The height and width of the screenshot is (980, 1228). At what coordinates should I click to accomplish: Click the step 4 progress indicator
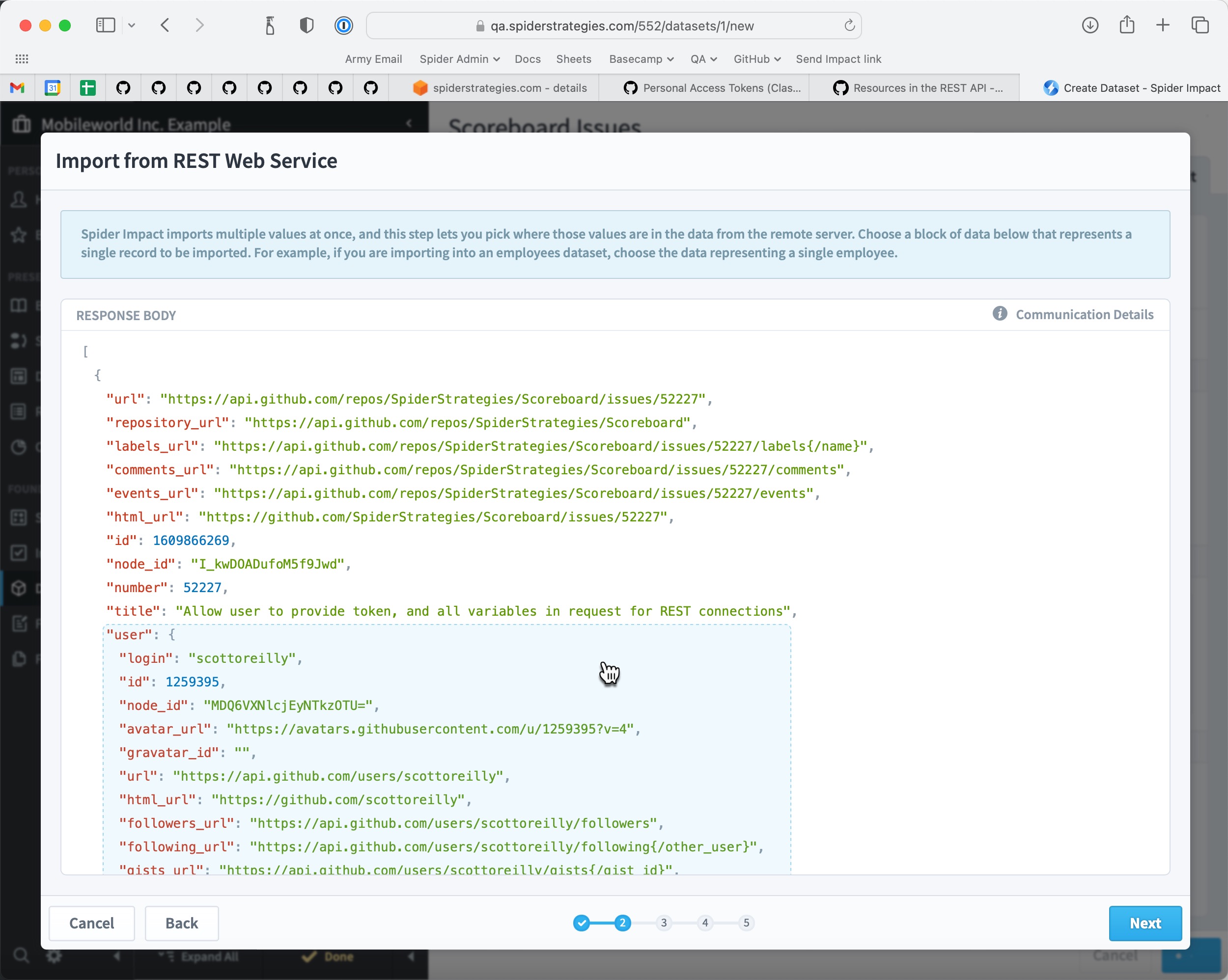[705, 923]
